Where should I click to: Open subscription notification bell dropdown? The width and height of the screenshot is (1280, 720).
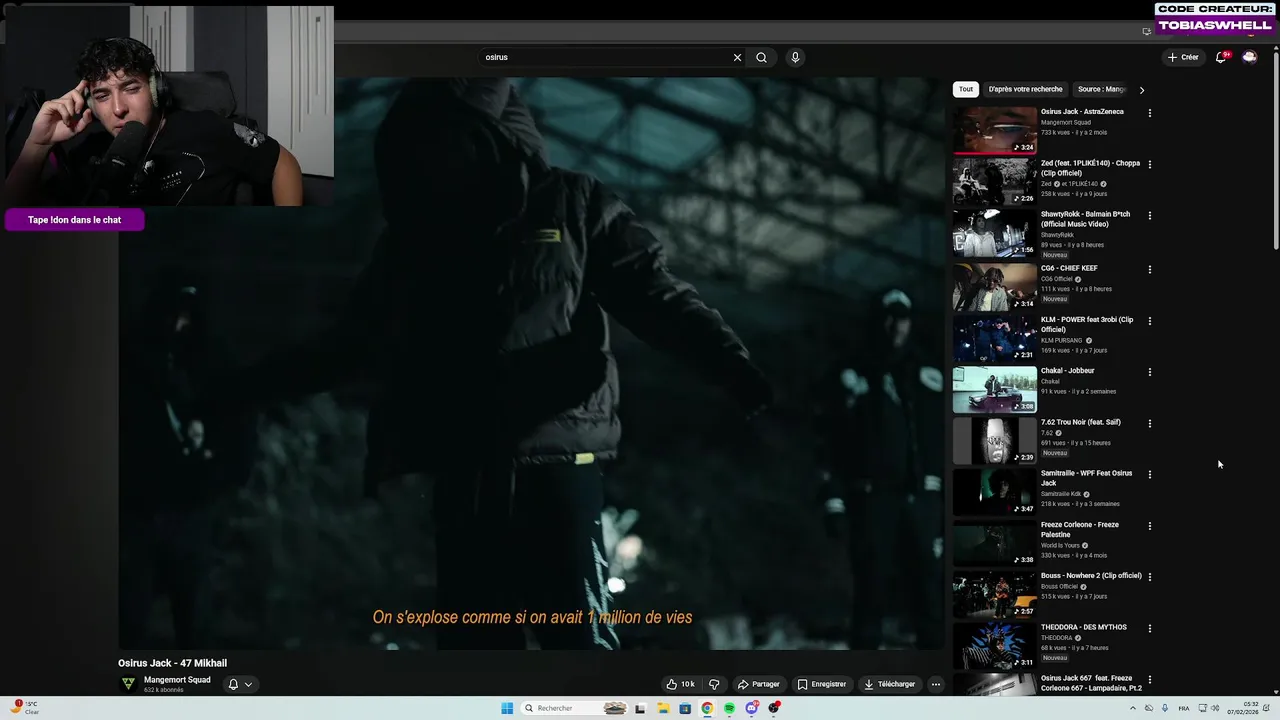pyautogui.click(x=240, y=684)
